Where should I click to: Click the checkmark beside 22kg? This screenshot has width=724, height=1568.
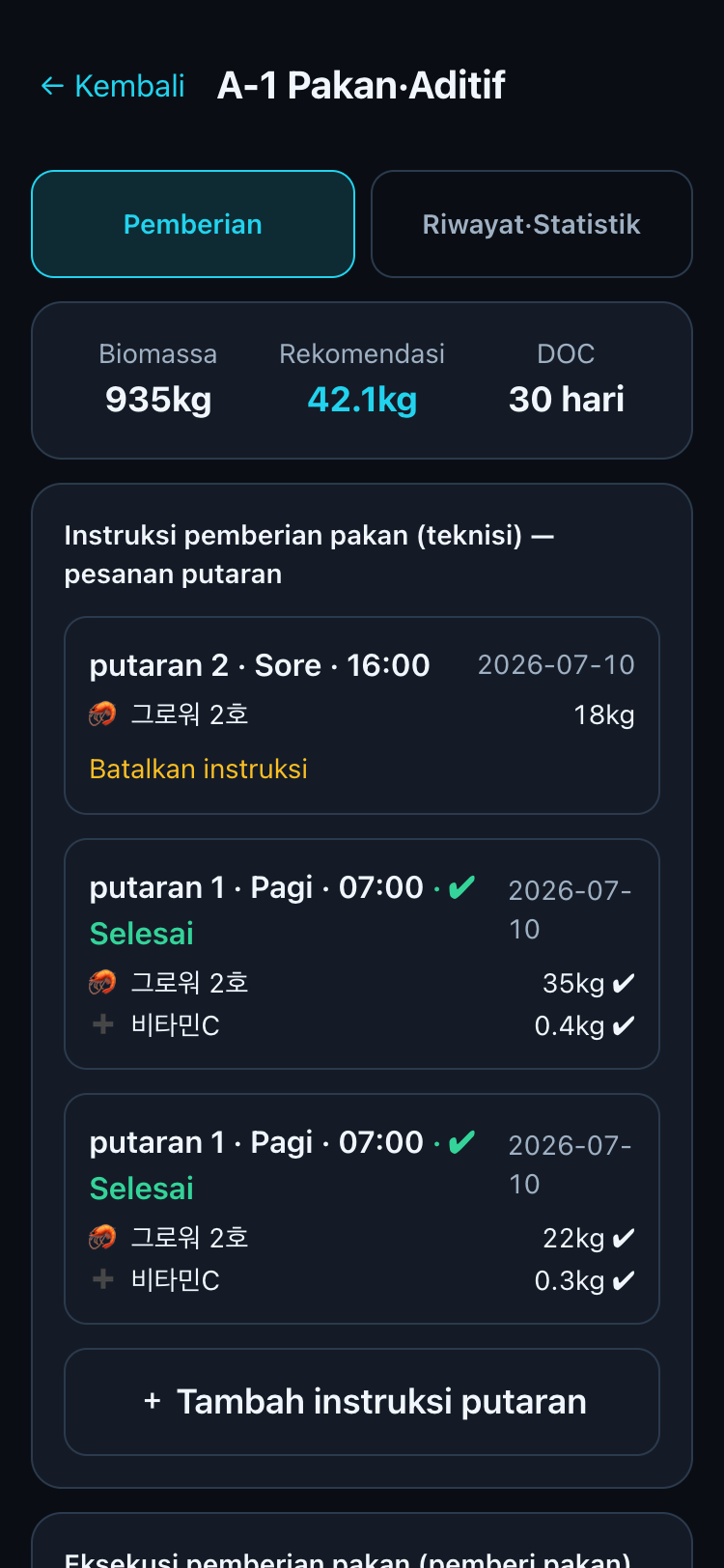tap(624, 1238)
